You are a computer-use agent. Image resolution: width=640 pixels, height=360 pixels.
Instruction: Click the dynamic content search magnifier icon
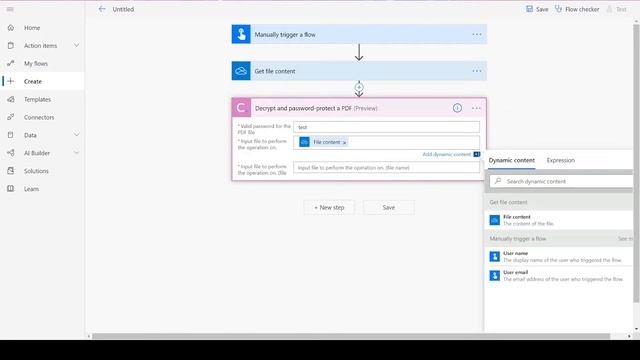498,181
